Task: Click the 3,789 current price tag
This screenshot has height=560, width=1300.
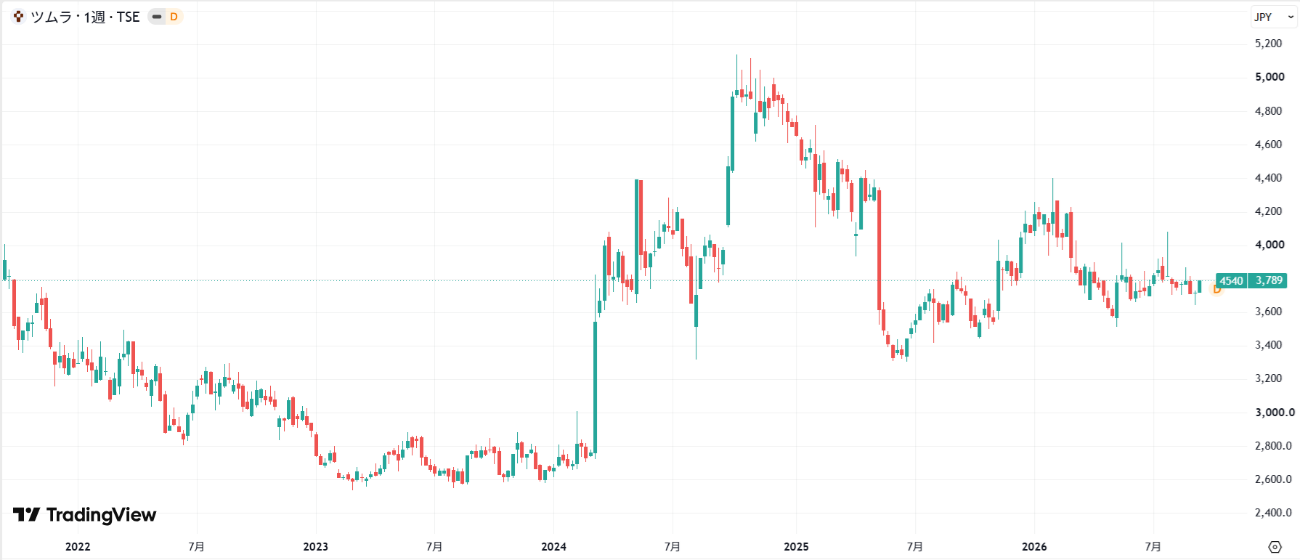Action: click(x=1268, y=281)
